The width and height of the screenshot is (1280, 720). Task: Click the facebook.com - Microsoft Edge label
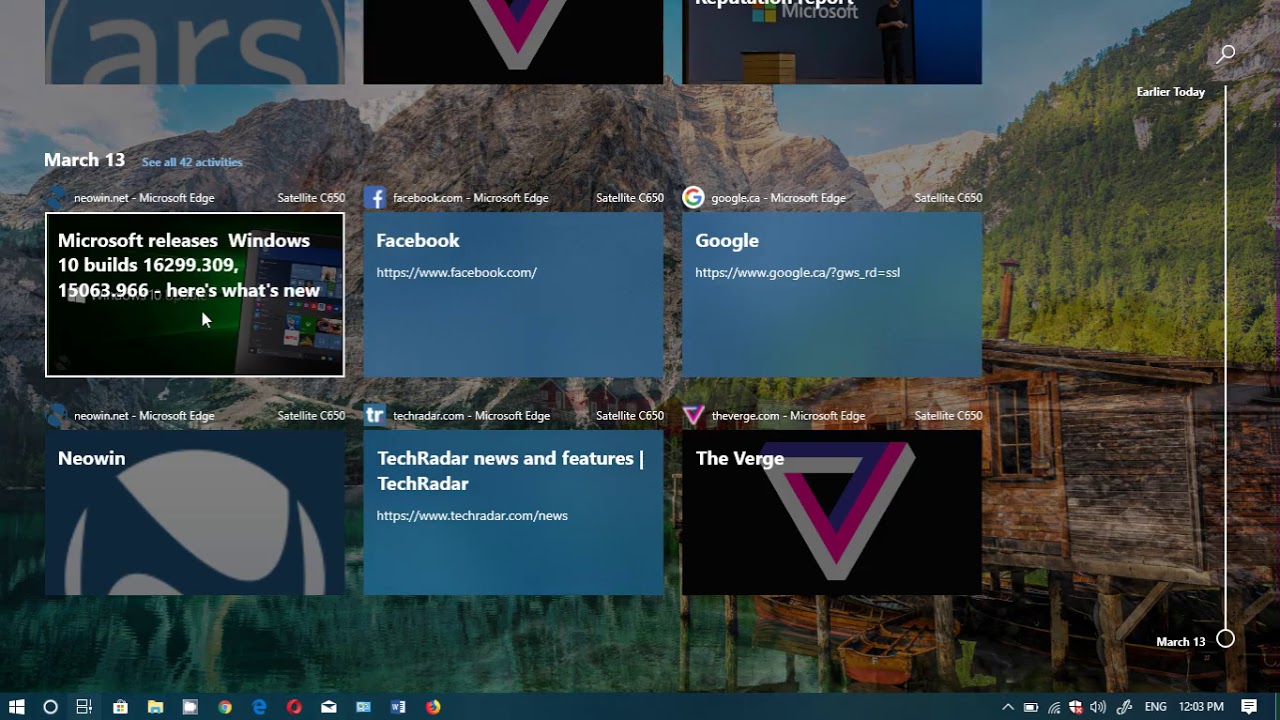[471, 198]
